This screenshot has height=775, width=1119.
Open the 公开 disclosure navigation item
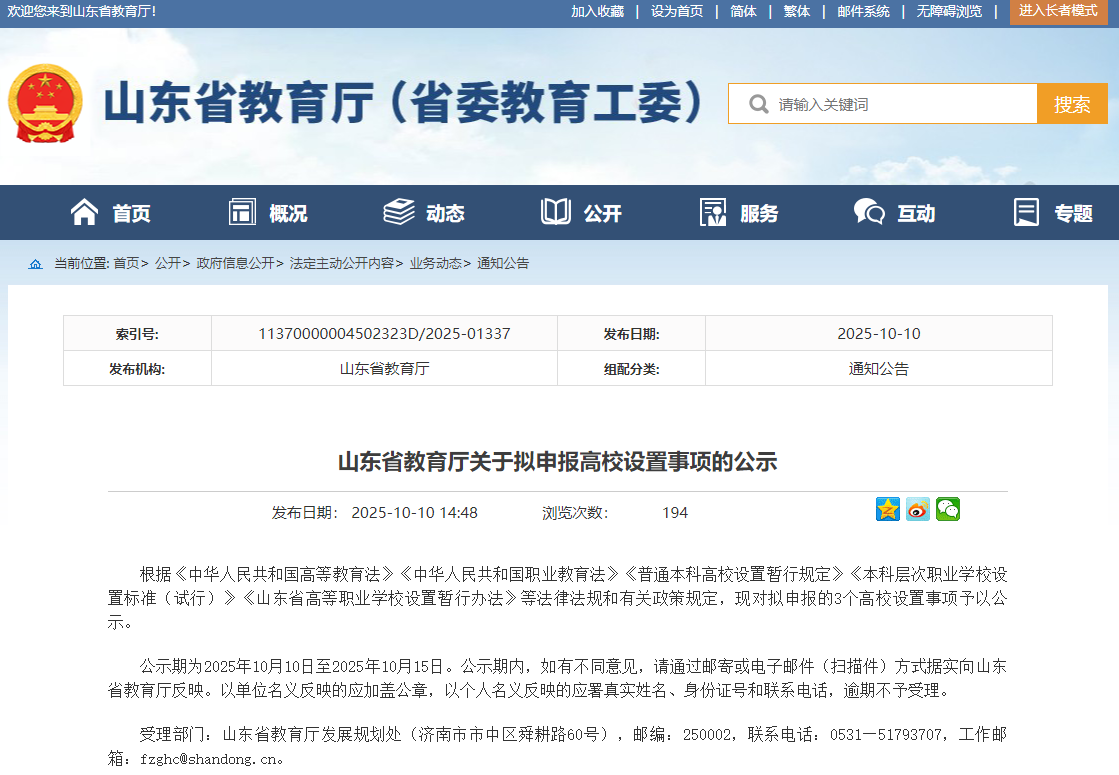click(x=582, y=213)
